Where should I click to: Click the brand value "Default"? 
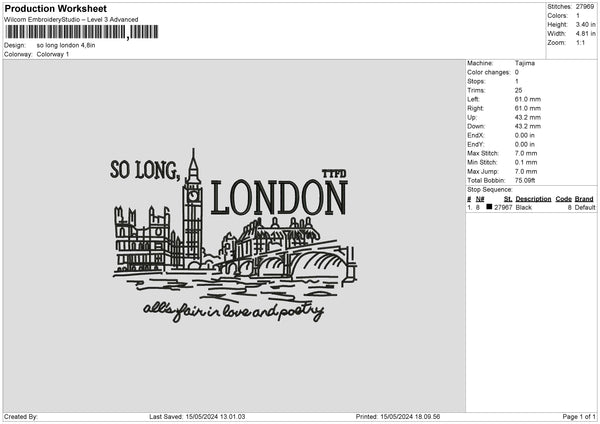(x=585, y=207)
